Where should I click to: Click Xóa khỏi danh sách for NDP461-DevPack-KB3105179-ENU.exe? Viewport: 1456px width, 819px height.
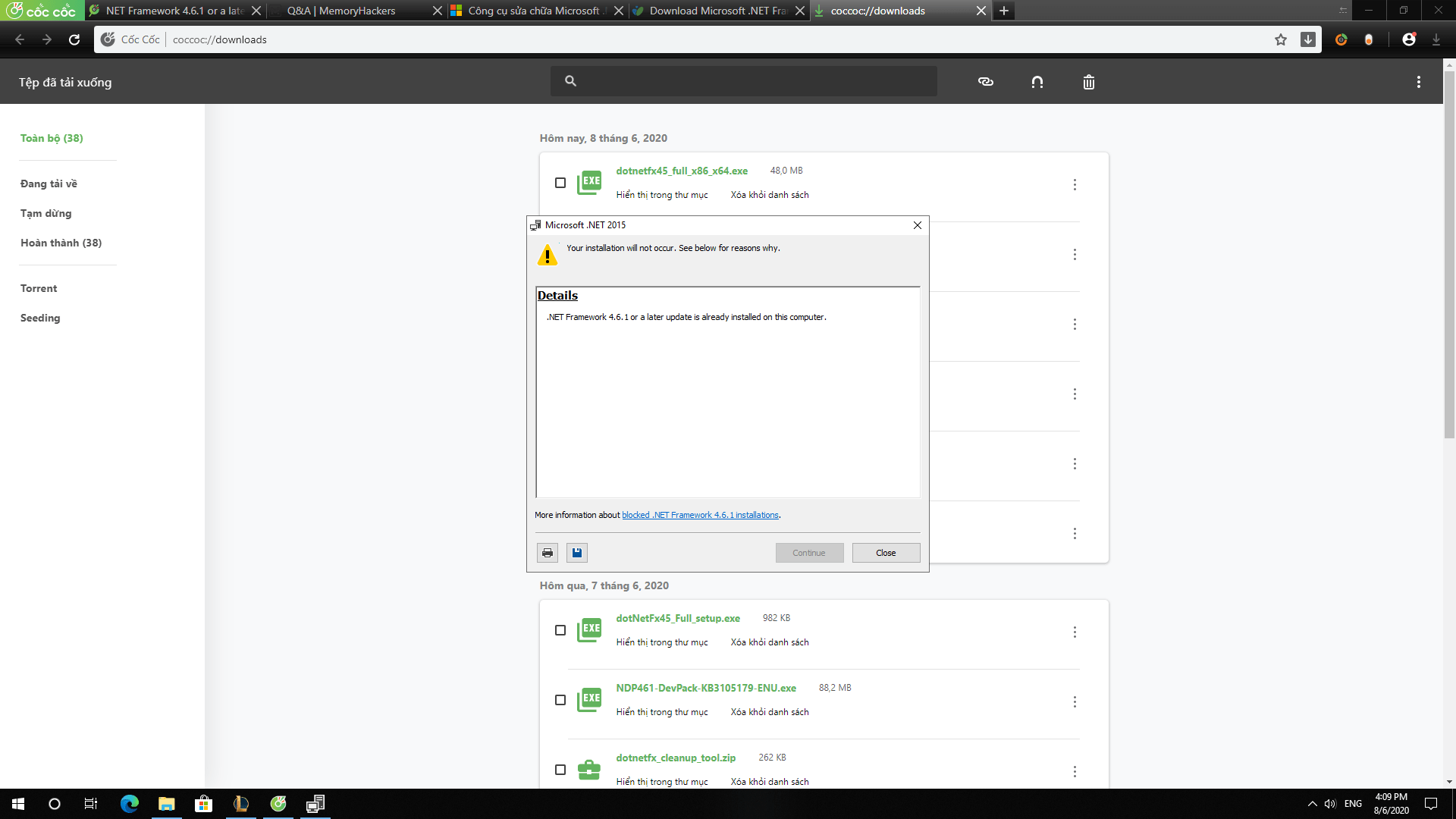click(x=770, y=712)
